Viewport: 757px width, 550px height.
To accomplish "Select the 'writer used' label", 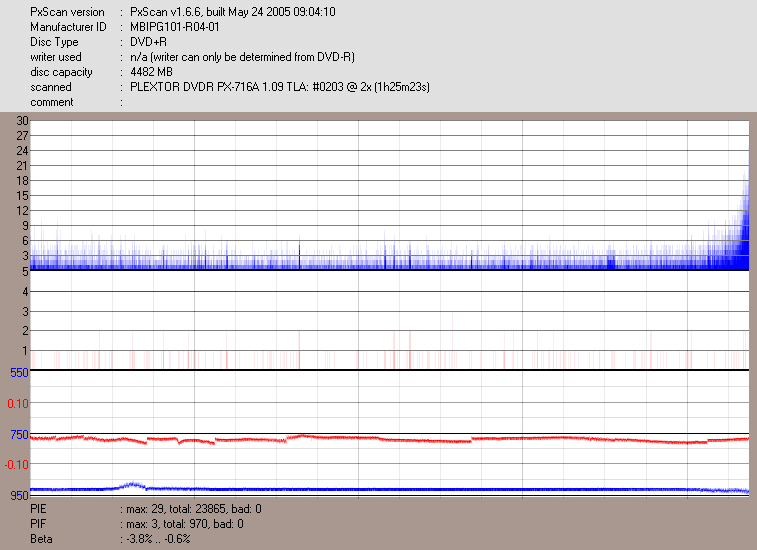I will click(x=56, y=57).
